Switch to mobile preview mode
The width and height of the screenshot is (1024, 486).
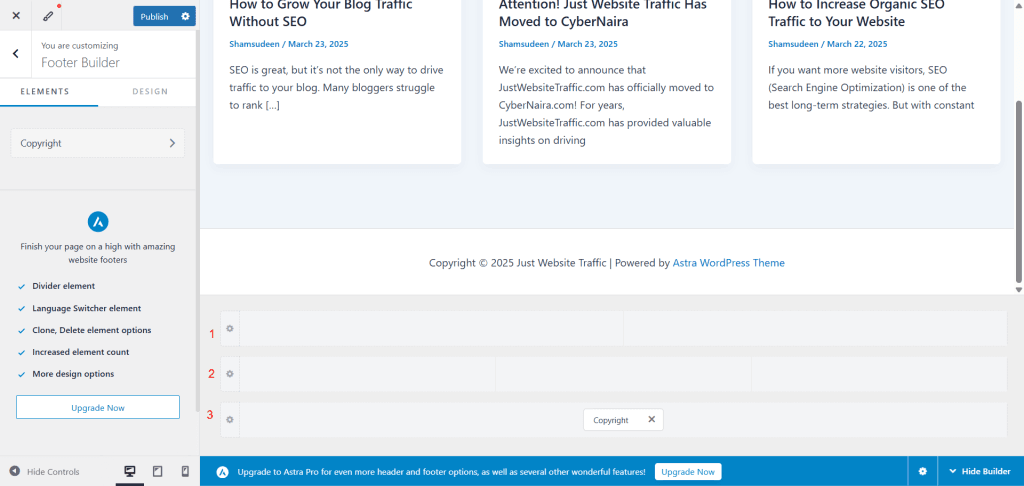[185, 471]
